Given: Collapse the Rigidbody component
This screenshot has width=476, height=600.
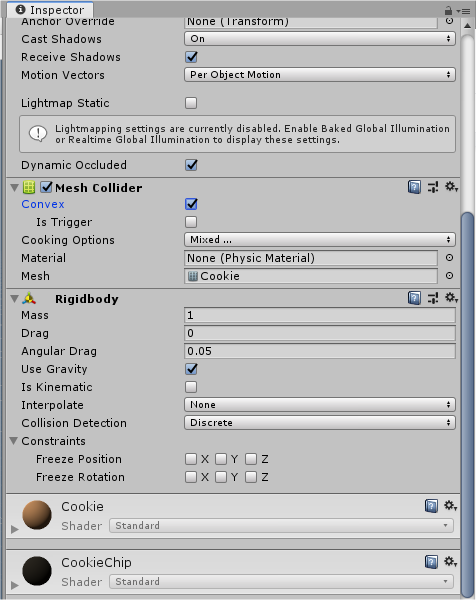Looking at the screenshot, I should 15,298.
